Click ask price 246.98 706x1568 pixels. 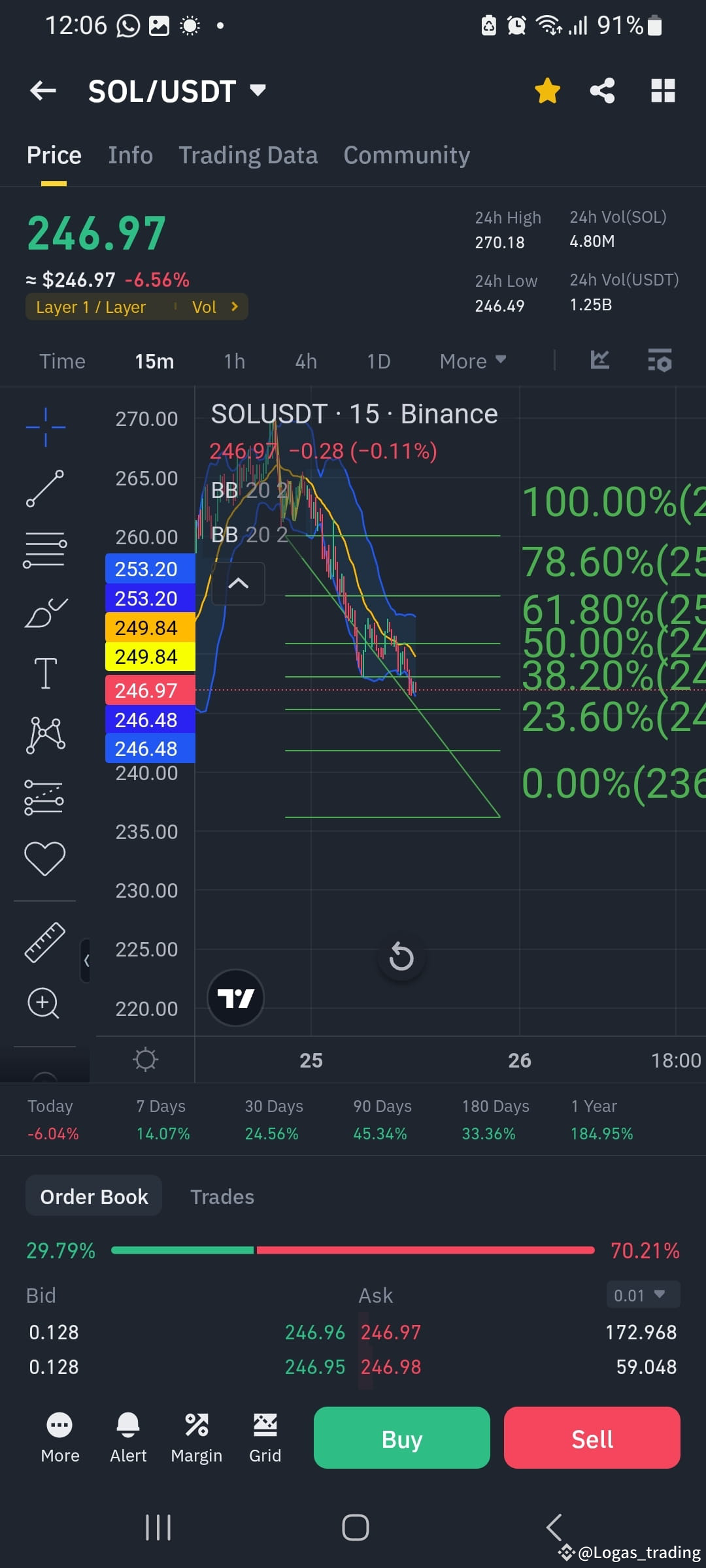point(391,1367)
